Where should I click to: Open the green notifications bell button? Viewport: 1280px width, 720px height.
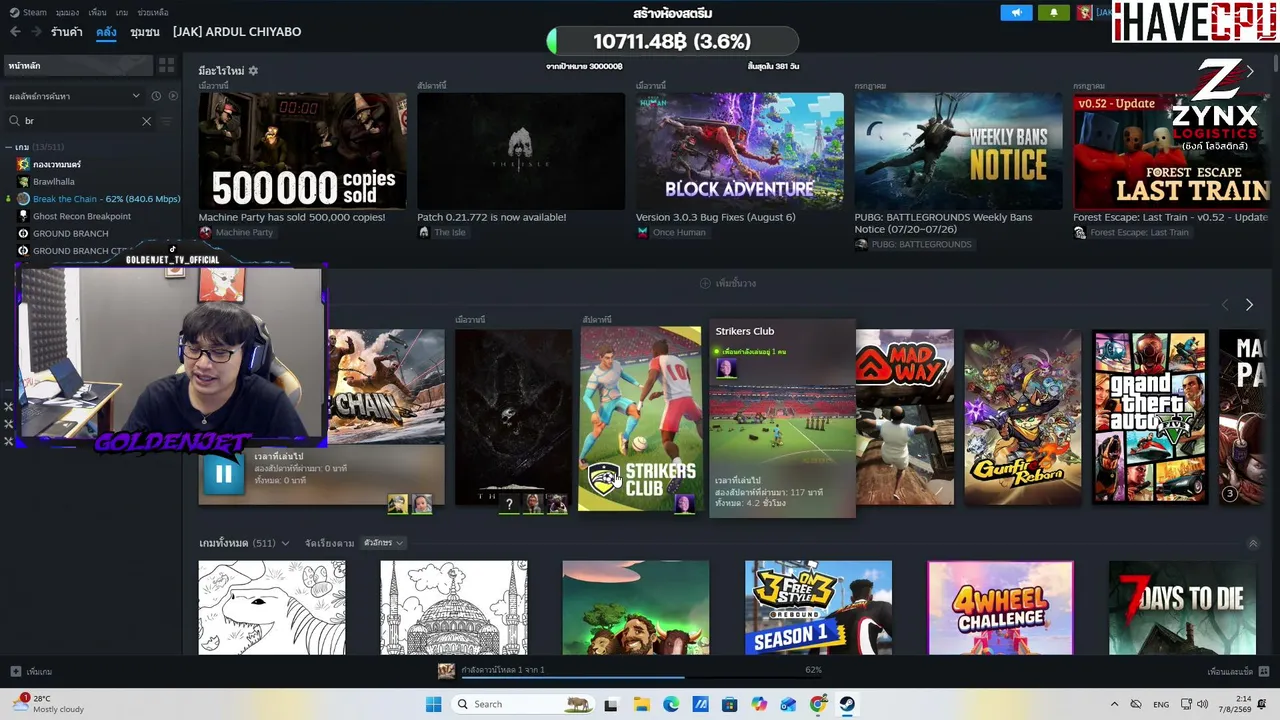coord(1053,13)
